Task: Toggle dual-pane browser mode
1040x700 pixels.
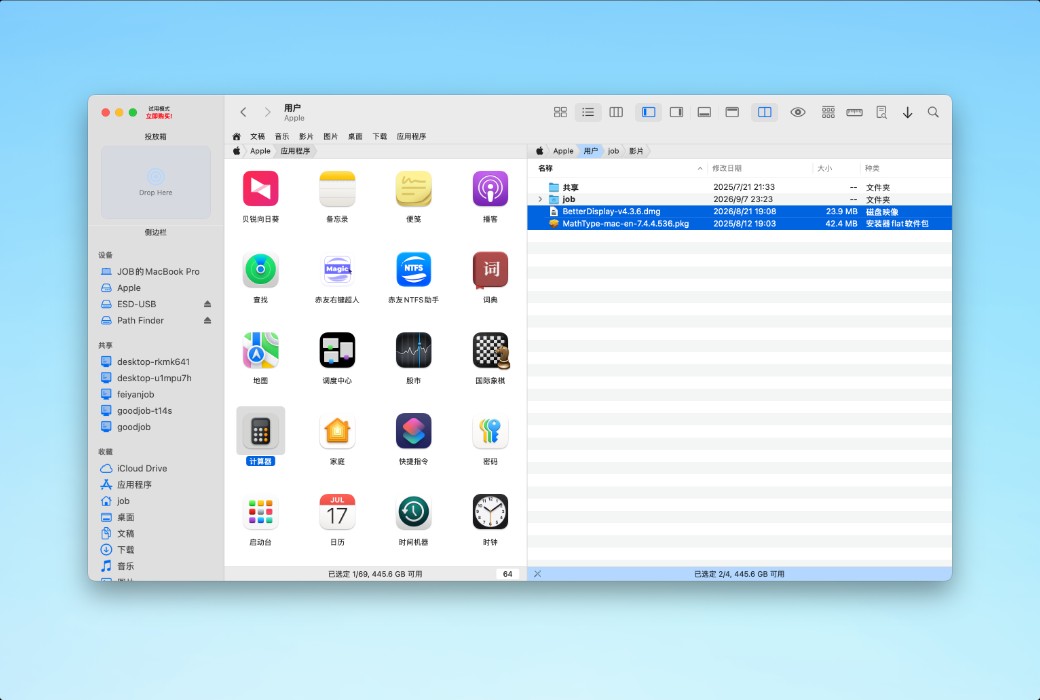Action: 765,112
